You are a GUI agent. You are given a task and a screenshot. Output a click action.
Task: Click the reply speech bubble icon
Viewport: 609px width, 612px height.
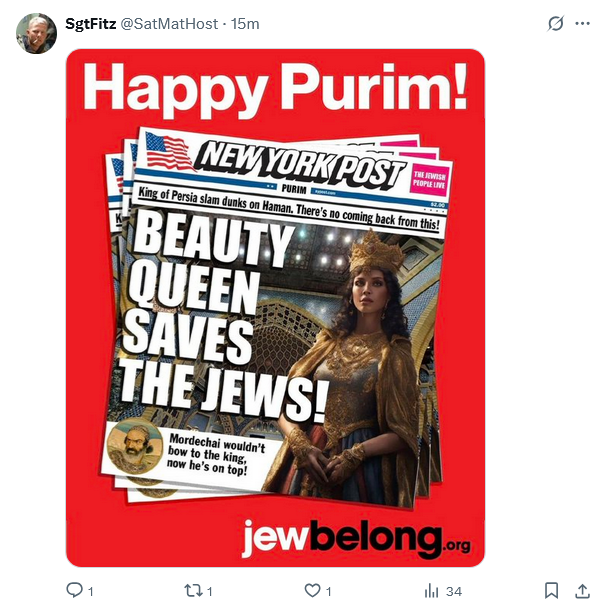click(x=73, y=591)
